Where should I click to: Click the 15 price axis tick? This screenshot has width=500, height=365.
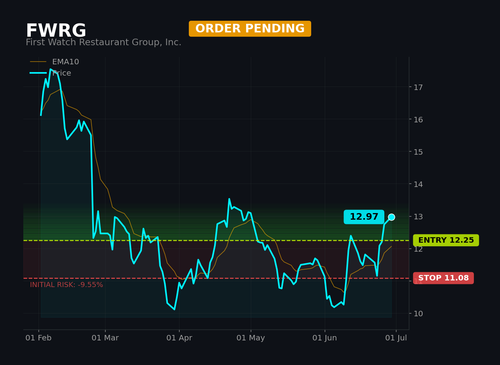coord(418,152)
